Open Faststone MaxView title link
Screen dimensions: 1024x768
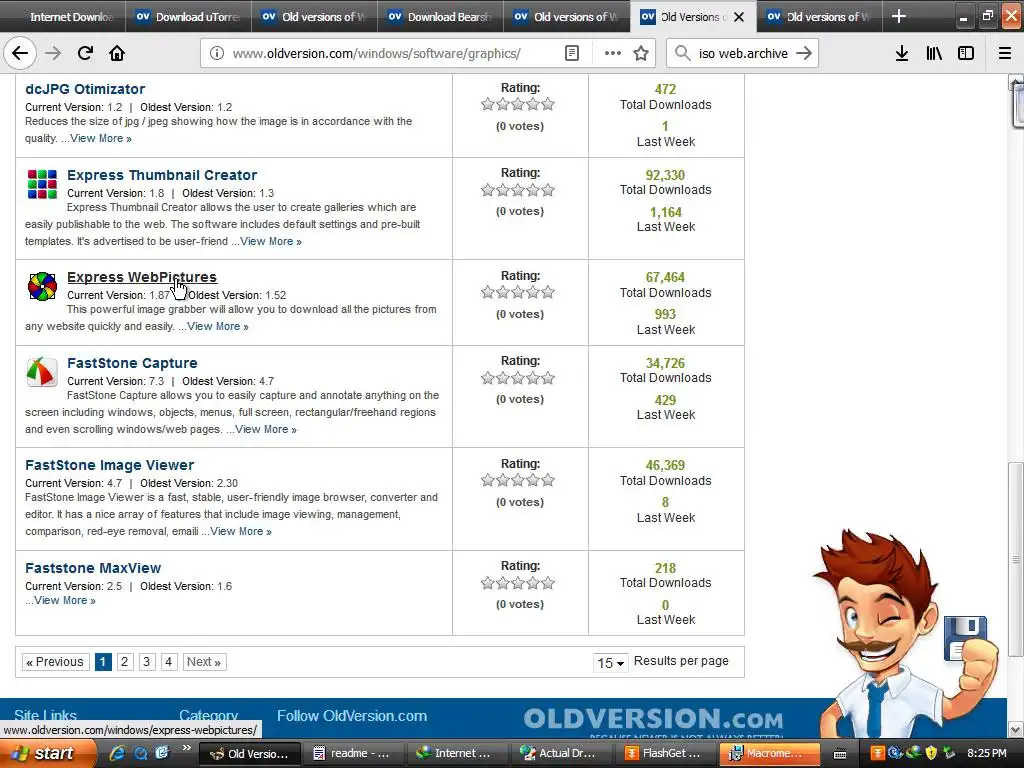click(93, 568)
